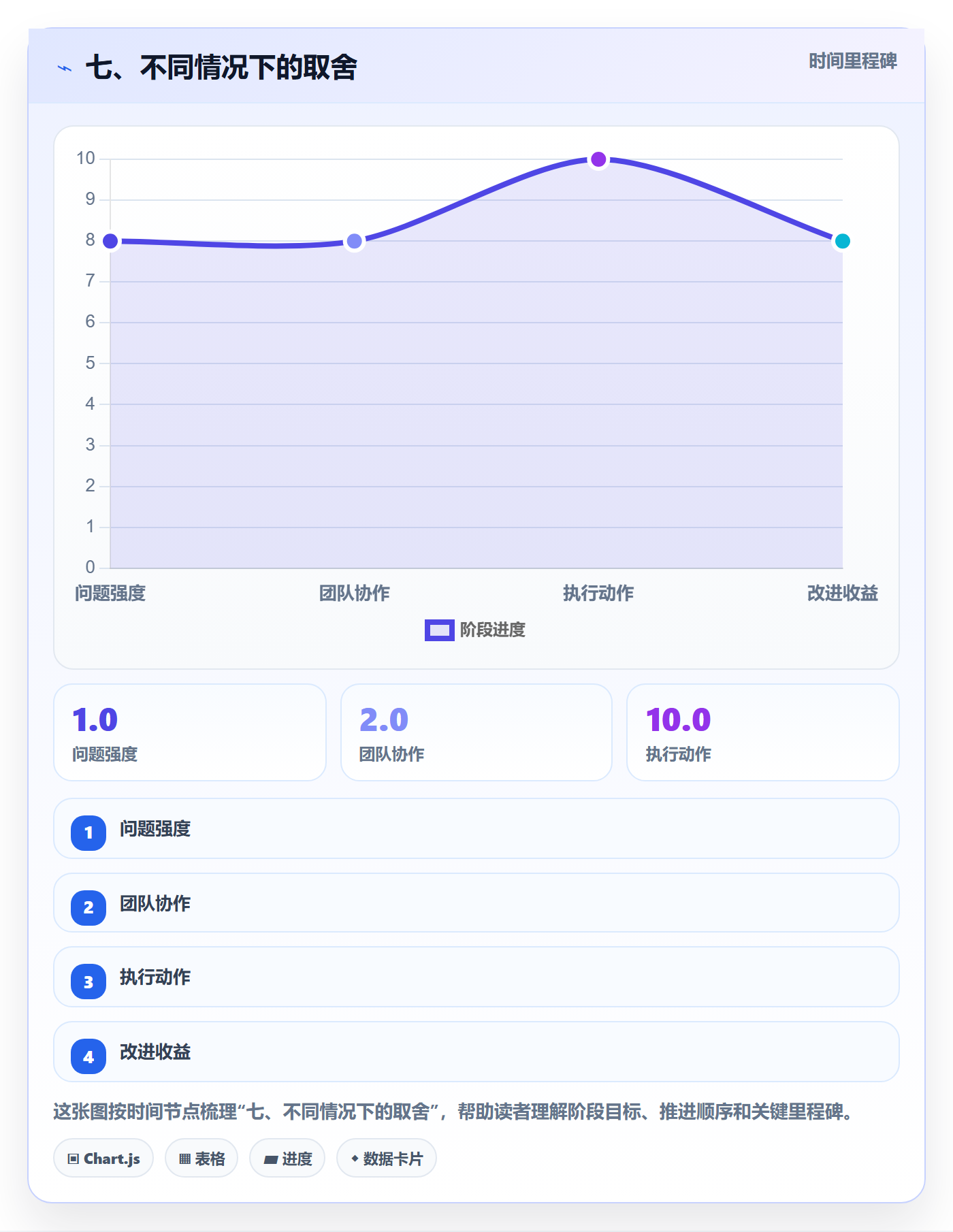Screen dimensions: 953x1232
Task: Toggle the 阶段进度 legend swatch
Action: pyautogui.click(x=439, y=630)
